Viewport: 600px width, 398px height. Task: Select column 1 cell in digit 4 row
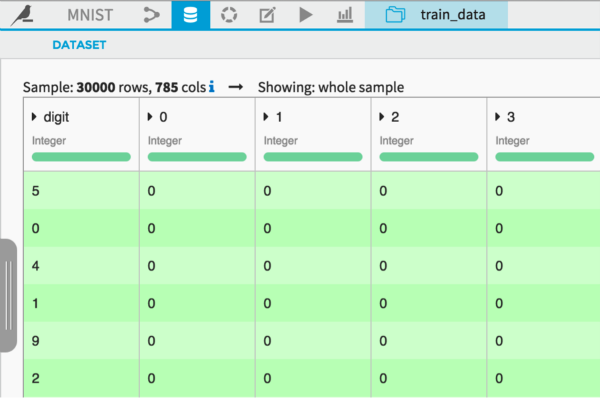pos(313,266)
